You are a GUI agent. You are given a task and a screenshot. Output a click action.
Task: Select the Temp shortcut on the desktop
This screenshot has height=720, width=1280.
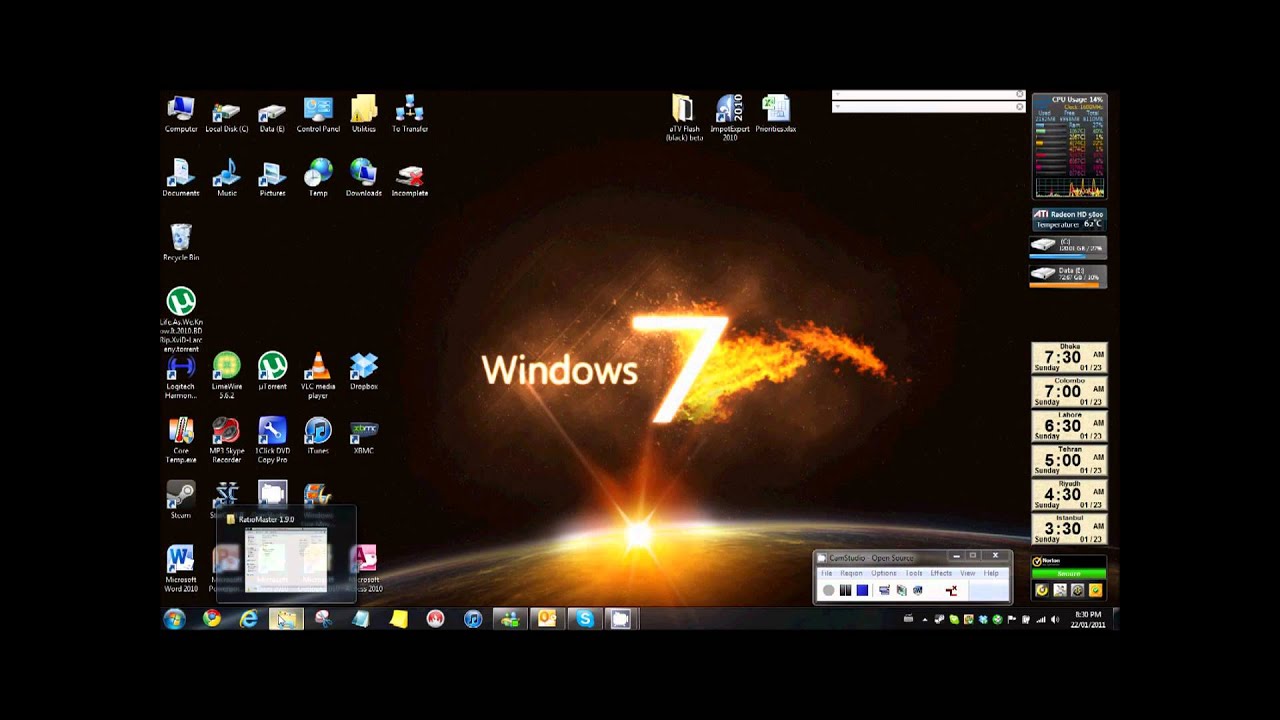coord(318,179)
